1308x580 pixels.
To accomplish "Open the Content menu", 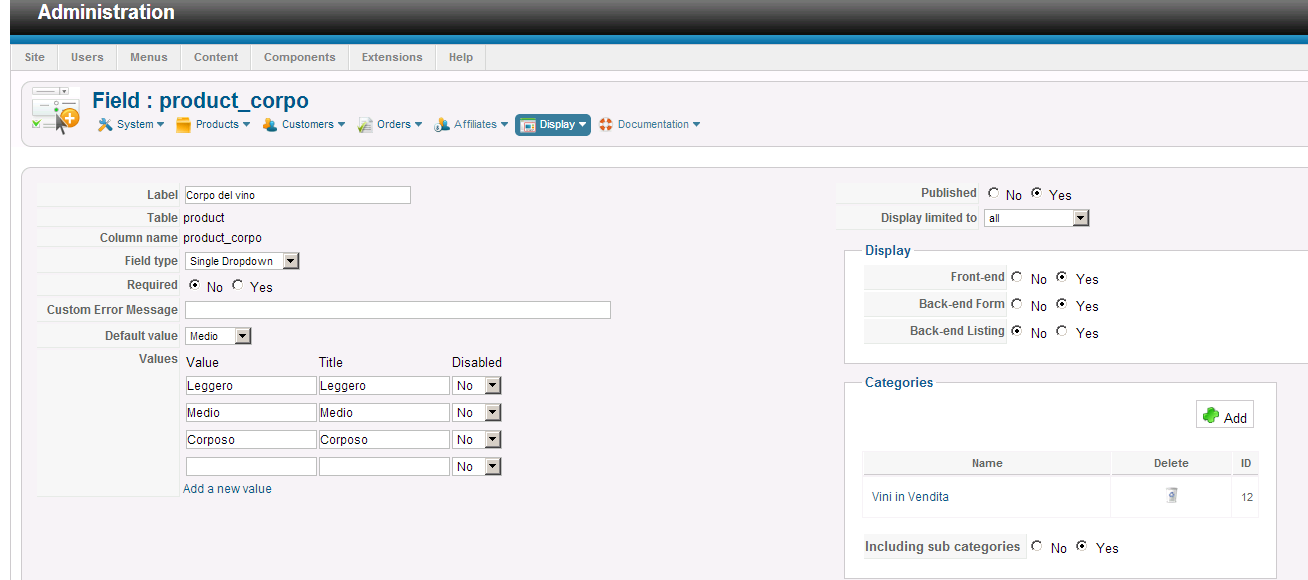I will 216,57.
